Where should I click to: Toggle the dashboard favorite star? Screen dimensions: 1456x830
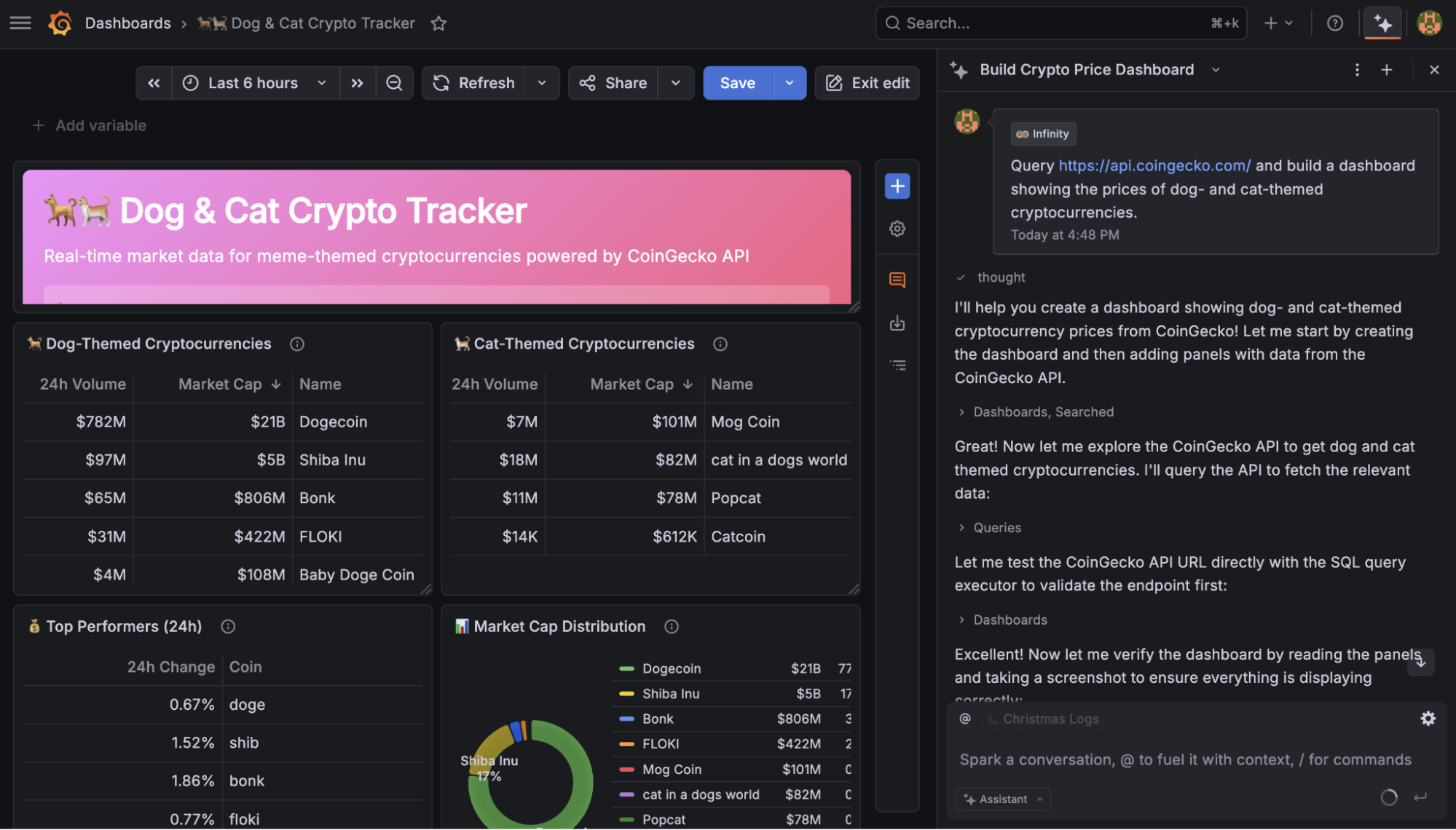click(x=438, y=23)
